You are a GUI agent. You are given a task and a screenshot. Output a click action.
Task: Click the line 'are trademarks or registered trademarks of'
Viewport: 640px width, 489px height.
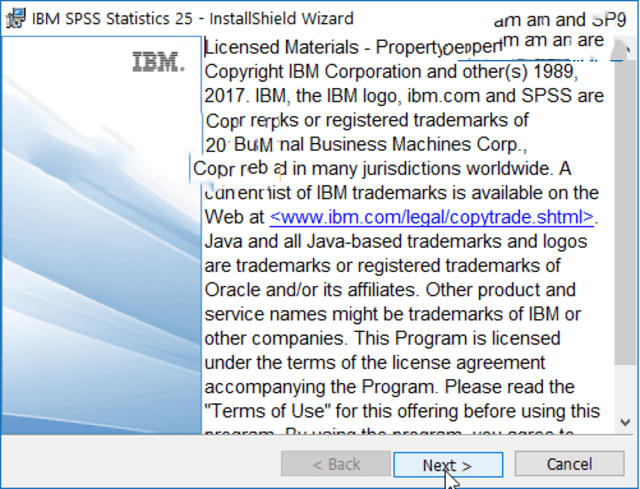click(x=382, y=266)
